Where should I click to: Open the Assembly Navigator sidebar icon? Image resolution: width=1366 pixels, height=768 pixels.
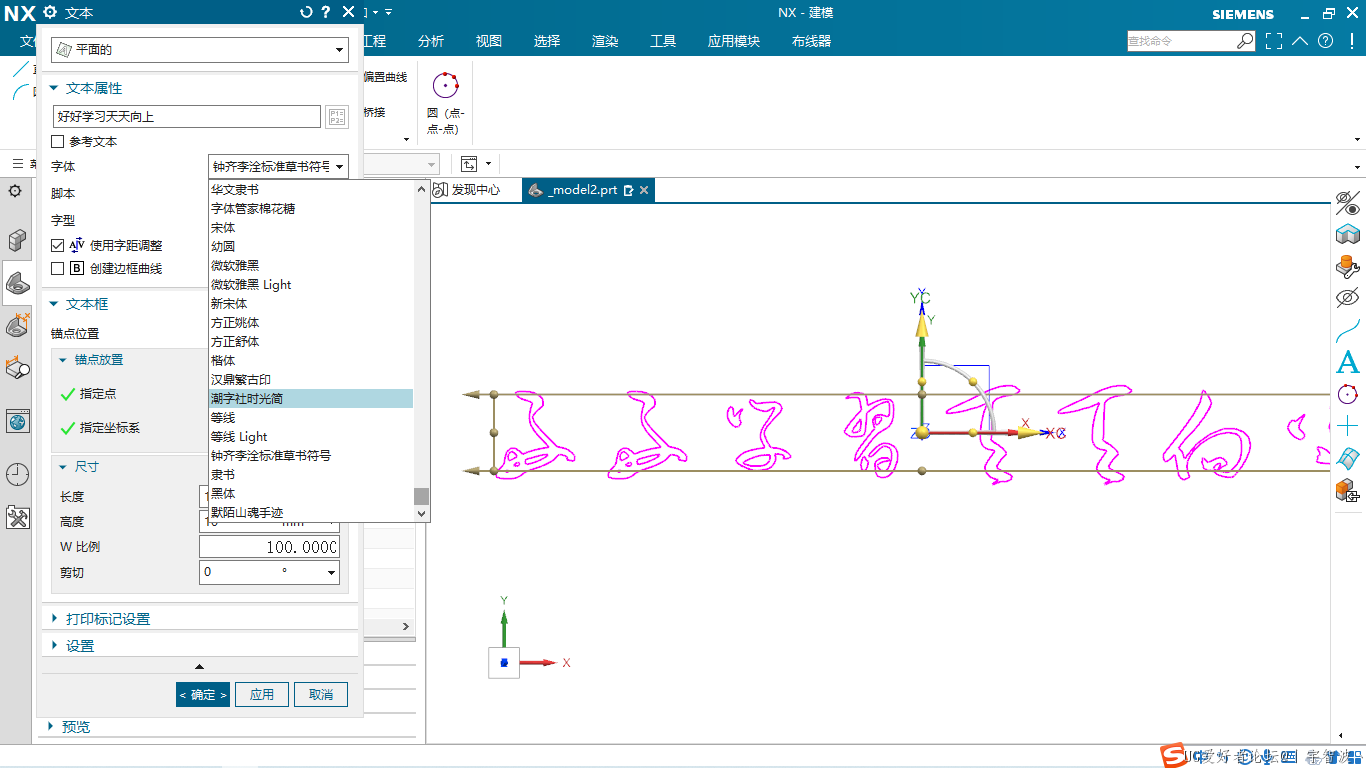coord(17,240)
